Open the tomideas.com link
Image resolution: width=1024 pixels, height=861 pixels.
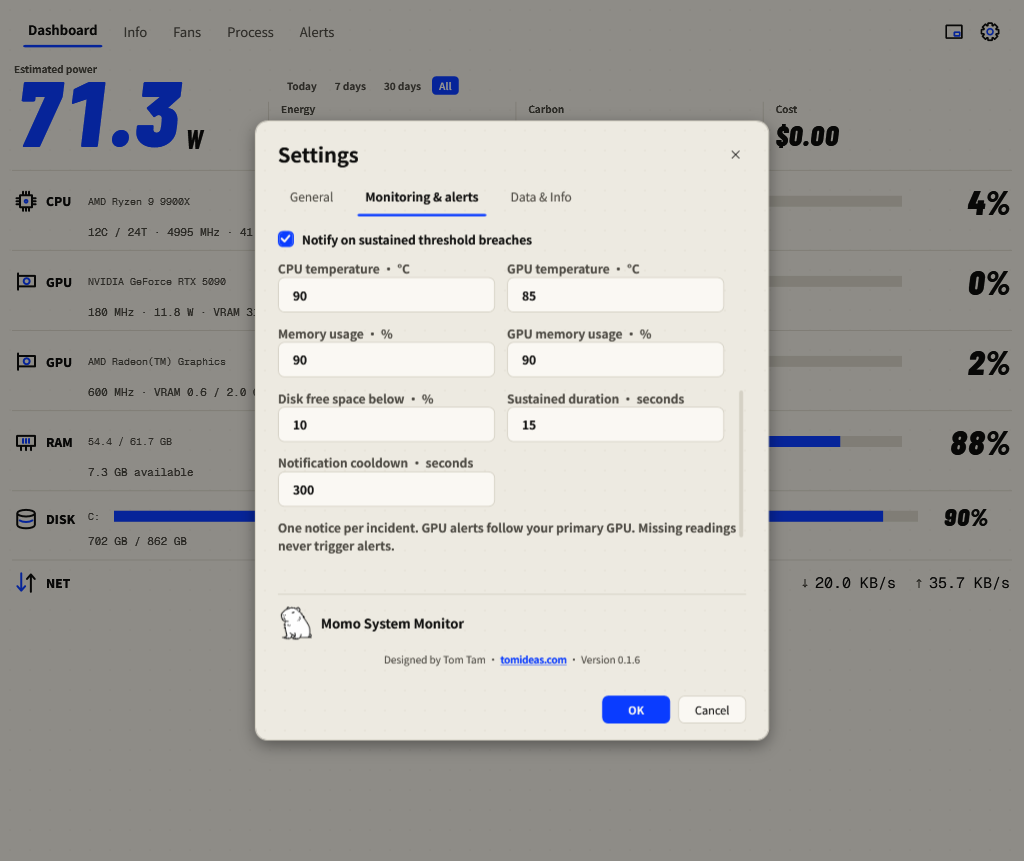click(534, 660)
